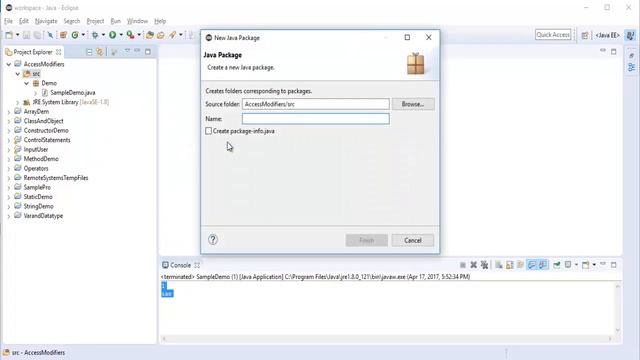Screen dimensions: 640x360
Task: Collapse the Demo package node
Action: pos(27,83)
